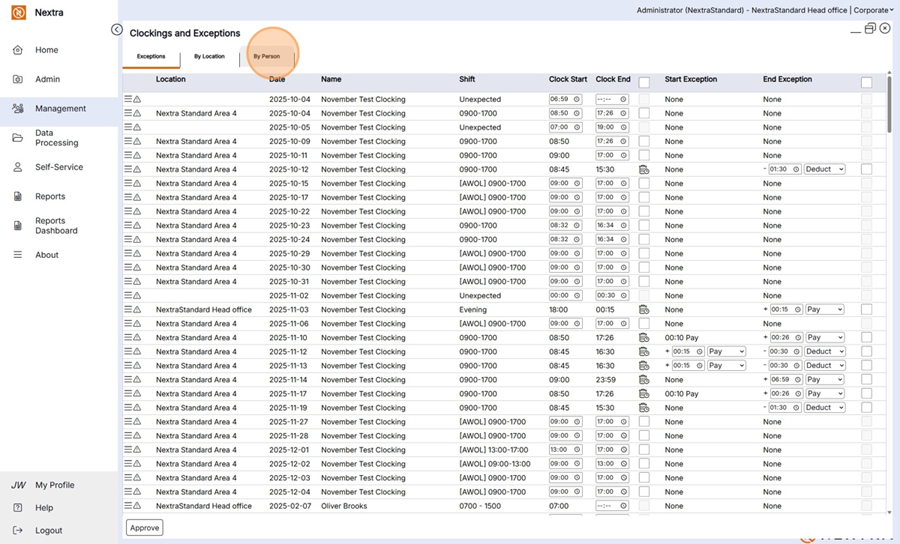
Task: Open start exception Pay dropdown on 2025-11-12 row
Action: [726, 352]
